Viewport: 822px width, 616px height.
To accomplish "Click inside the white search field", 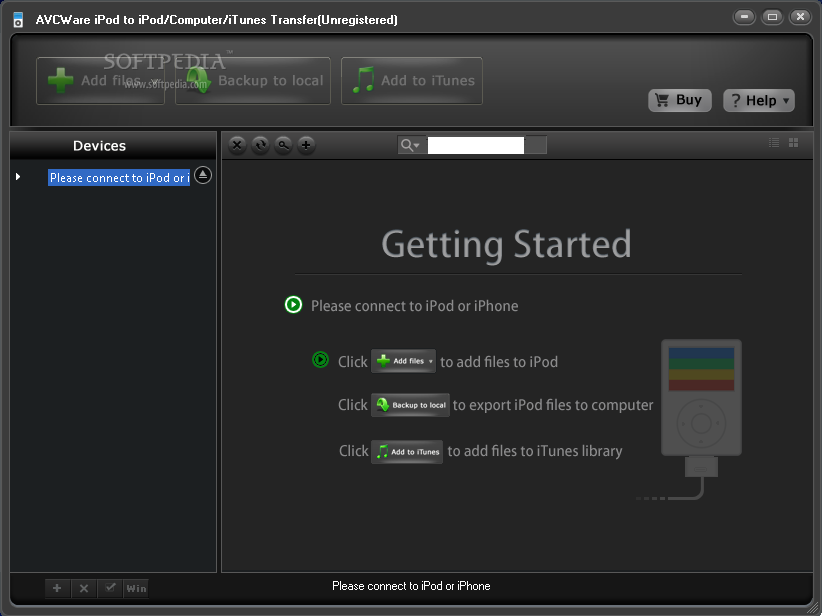I will coord(475,145).
